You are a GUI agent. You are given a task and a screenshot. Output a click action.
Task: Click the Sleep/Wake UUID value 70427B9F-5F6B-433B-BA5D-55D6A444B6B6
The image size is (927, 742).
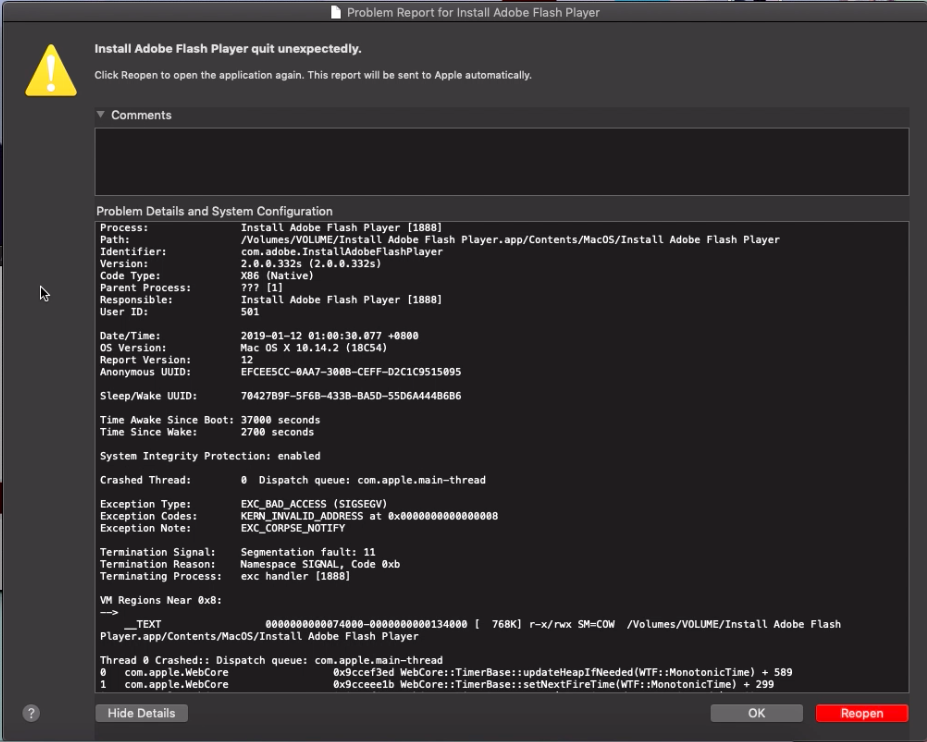351,396
